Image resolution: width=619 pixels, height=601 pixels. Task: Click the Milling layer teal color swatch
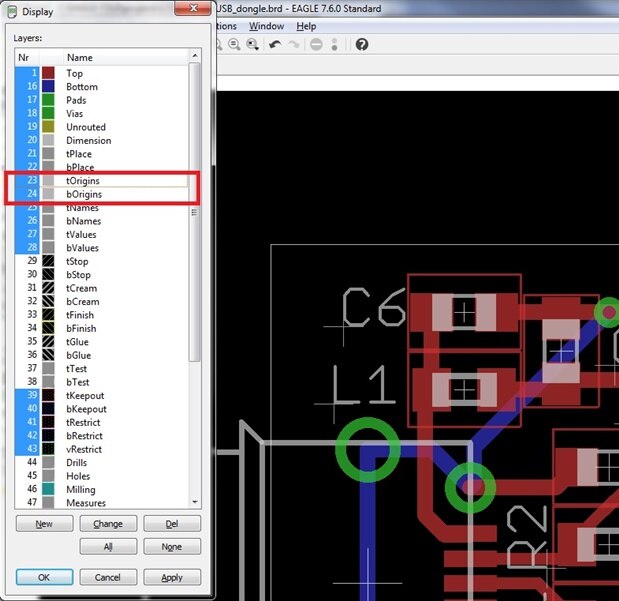coord(48,489)
